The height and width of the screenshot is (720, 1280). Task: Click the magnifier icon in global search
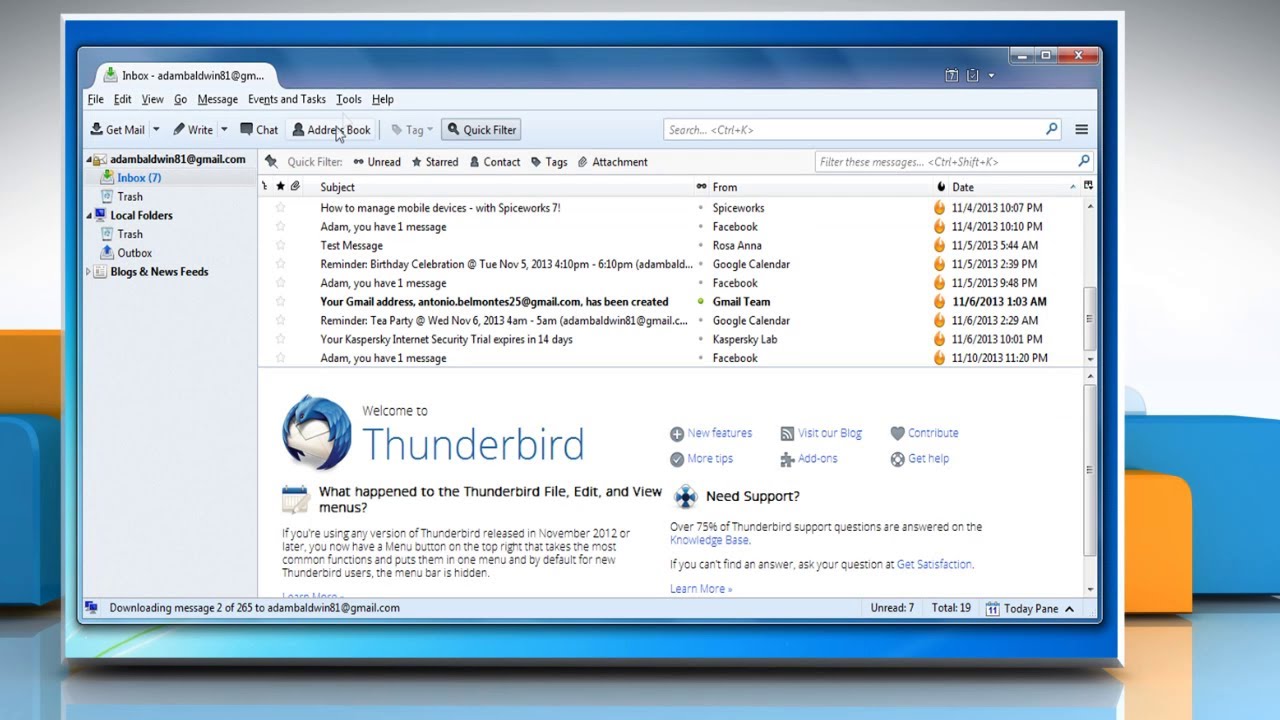pos(1051,129)
